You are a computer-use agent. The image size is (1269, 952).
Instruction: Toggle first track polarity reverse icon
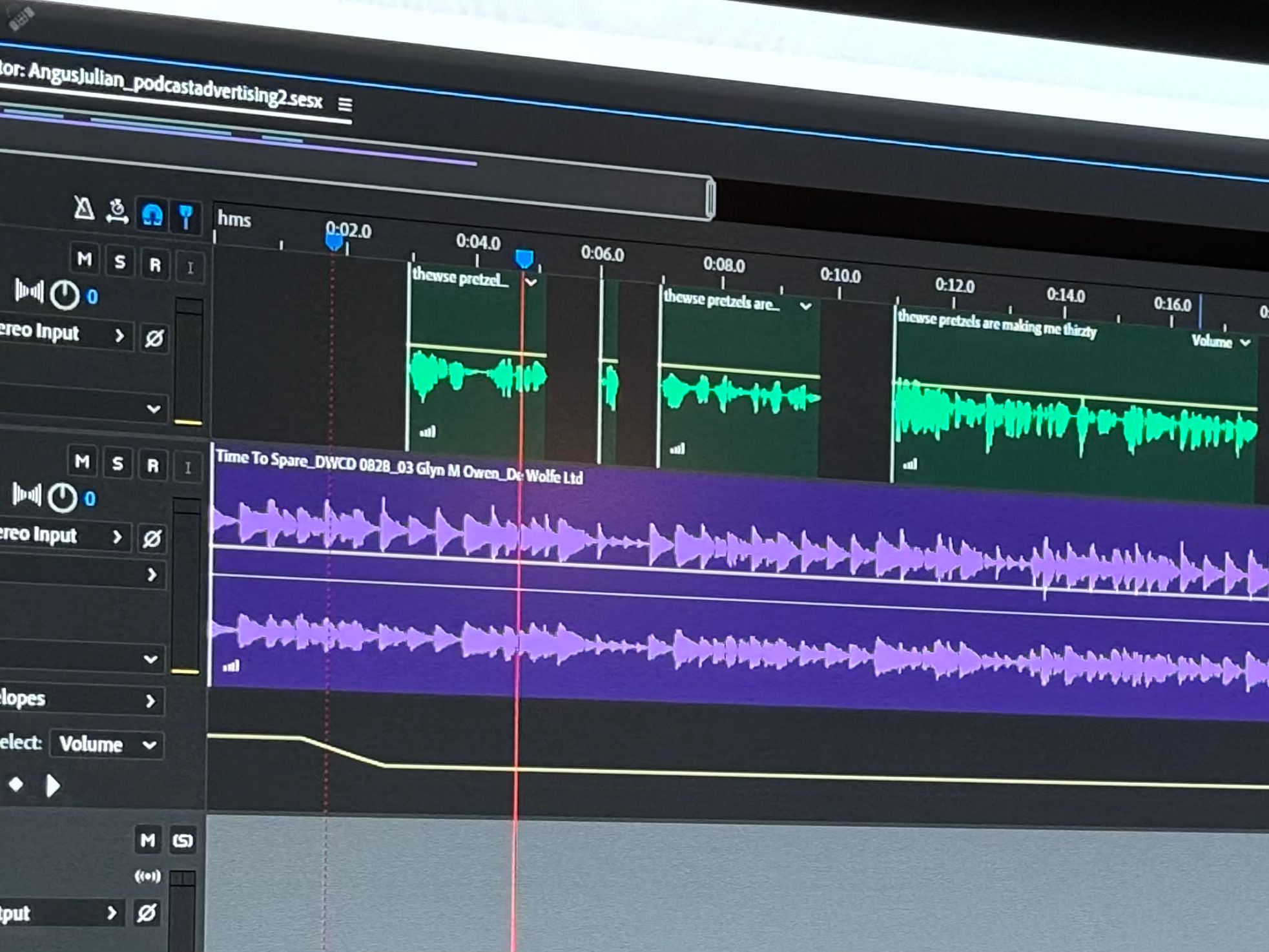[x=154, y=338]
